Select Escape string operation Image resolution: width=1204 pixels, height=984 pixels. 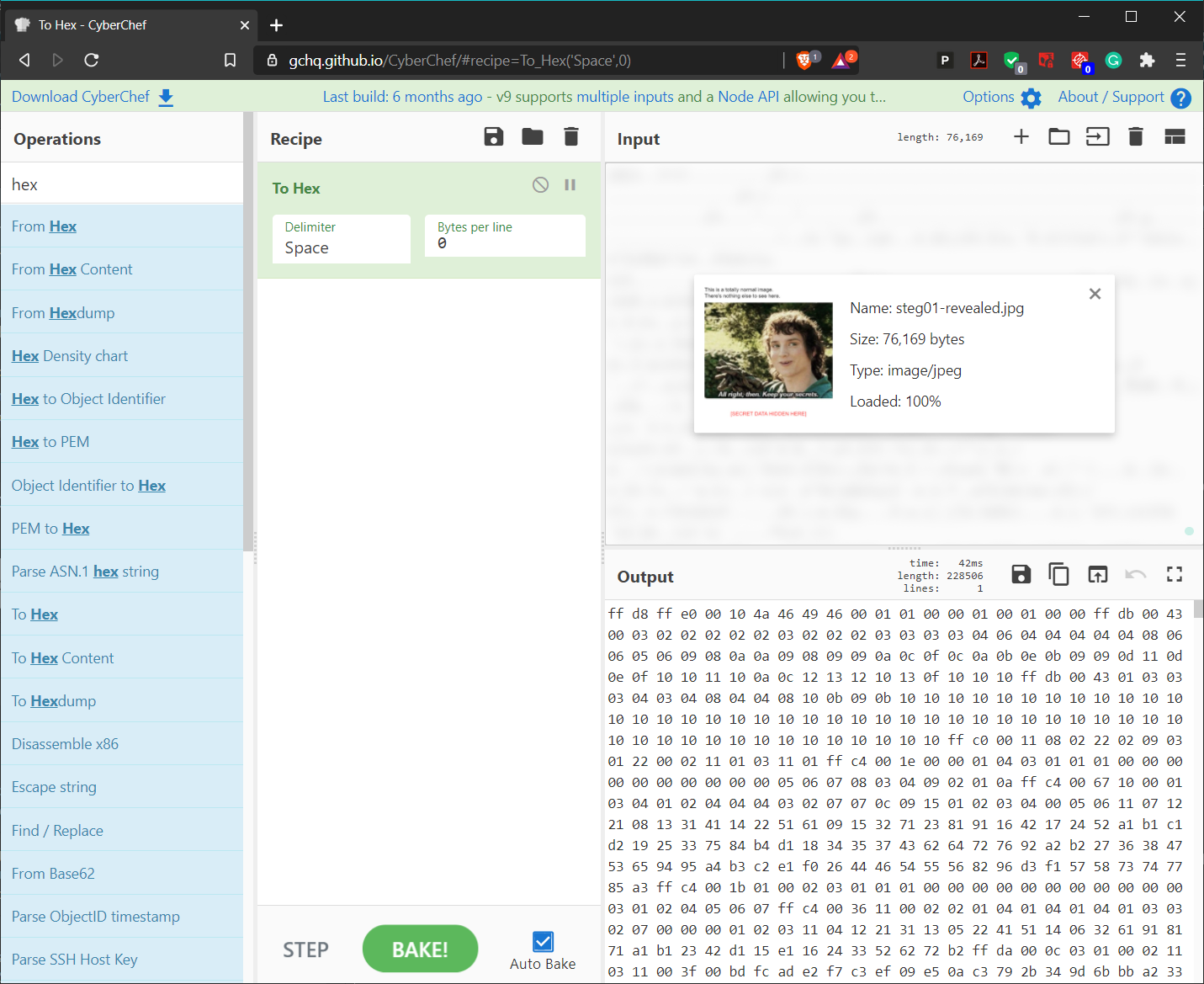[122, 787]
